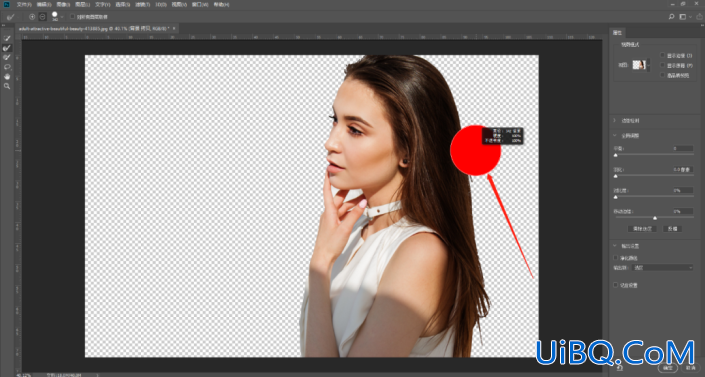Switch brush to subtract (minus) mode

point(42,17)
